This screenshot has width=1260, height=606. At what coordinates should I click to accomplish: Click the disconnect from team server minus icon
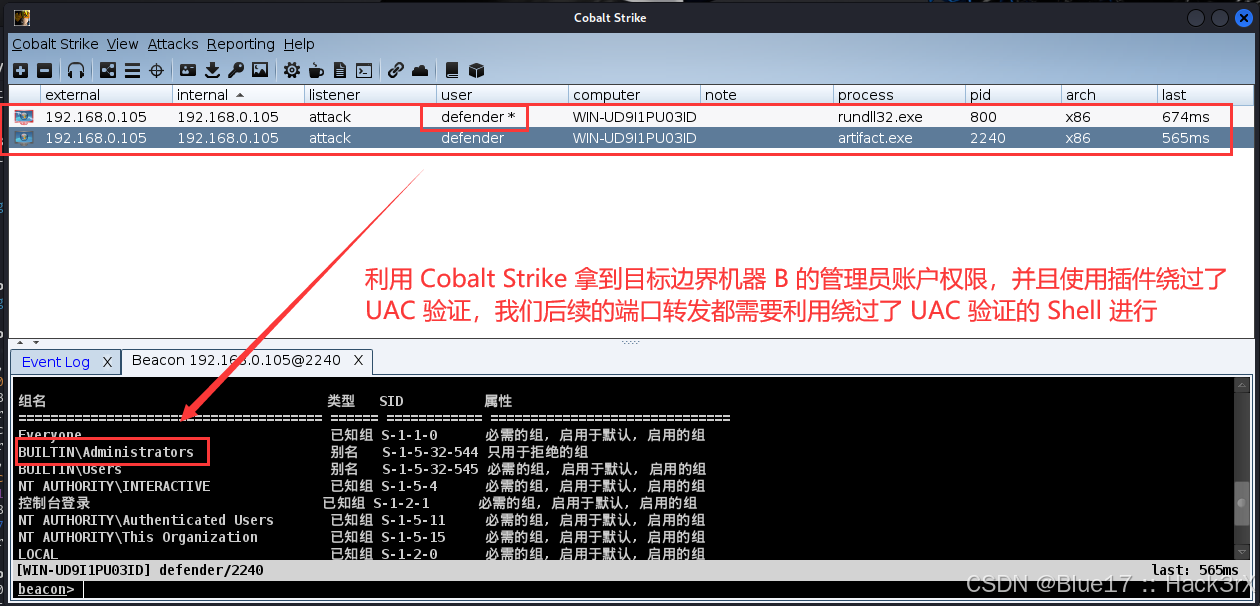coord(44,70)
